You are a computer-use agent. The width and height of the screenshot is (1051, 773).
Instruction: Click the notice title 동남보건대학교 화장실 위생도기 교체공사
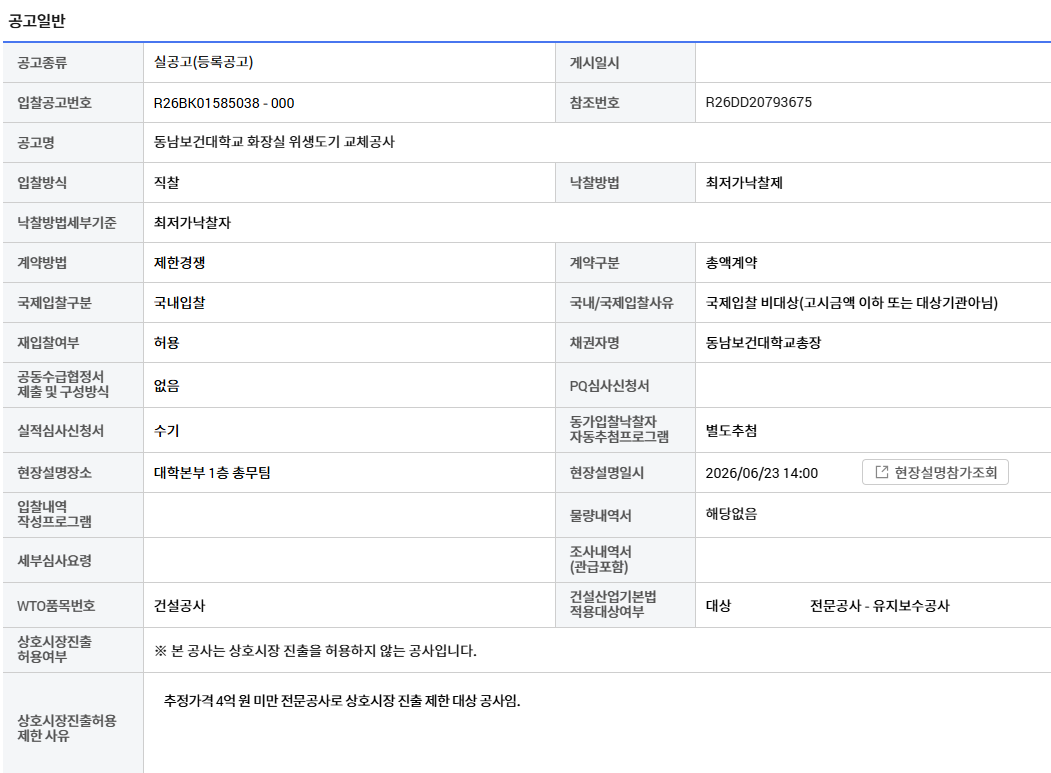tap(274, 142)
